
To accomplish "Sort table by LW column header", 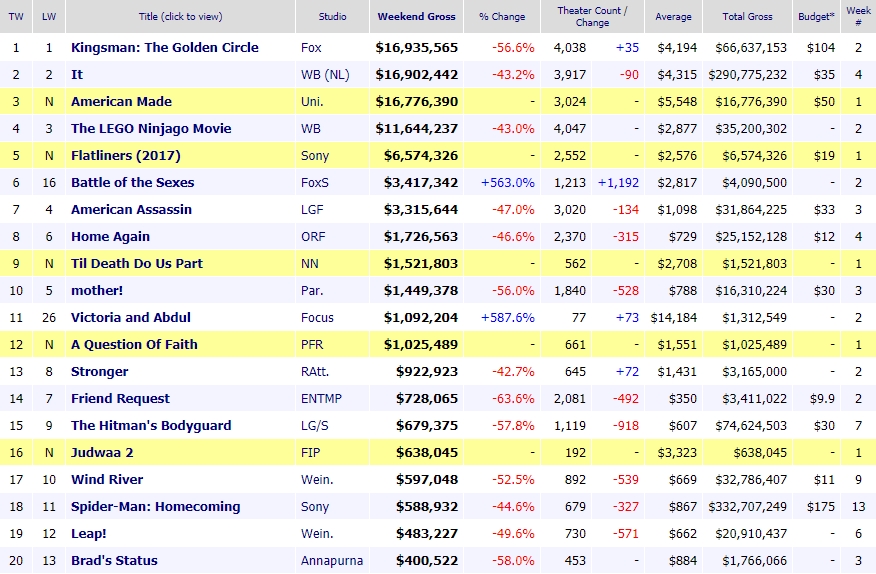I will tap(49, 17).
